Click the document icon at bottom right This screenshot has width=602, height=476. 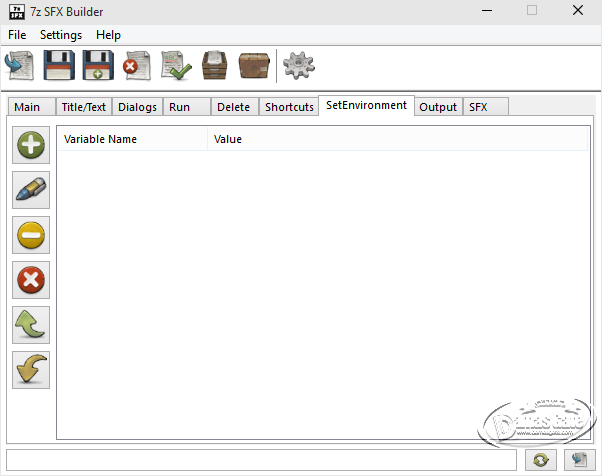[x=580, y=460]
